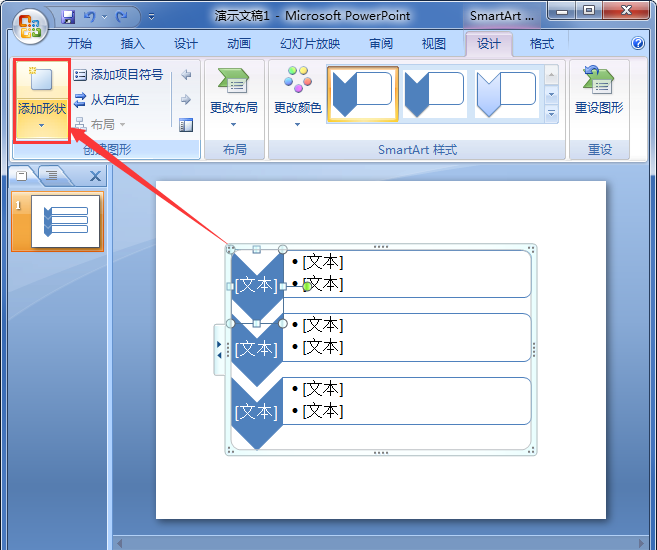
Task: Choose the second SmartArt style thumbnail
Action: coord(435,94)
